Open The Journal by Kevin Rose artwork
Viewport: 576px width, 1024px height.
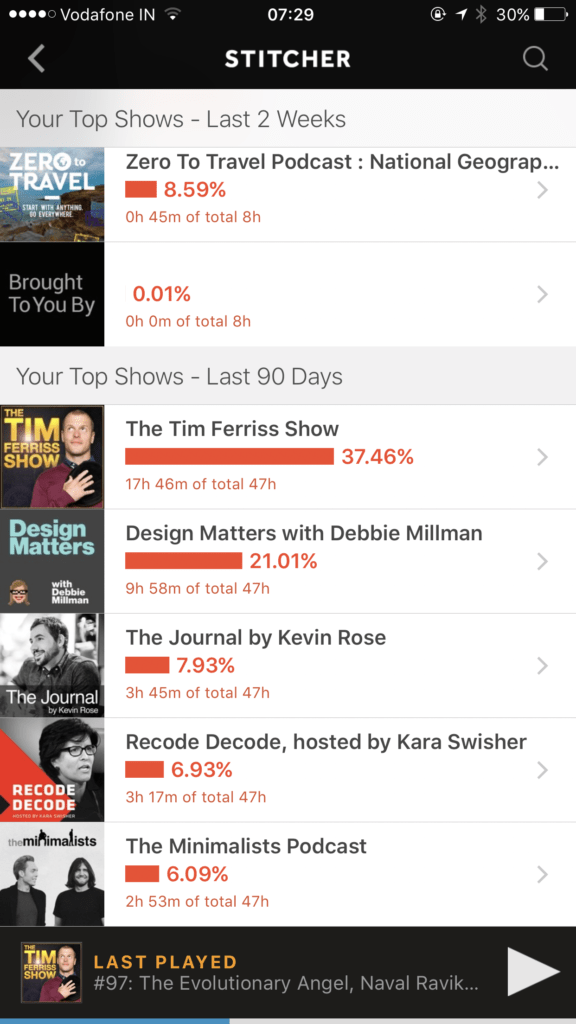(x=52, y=665)
